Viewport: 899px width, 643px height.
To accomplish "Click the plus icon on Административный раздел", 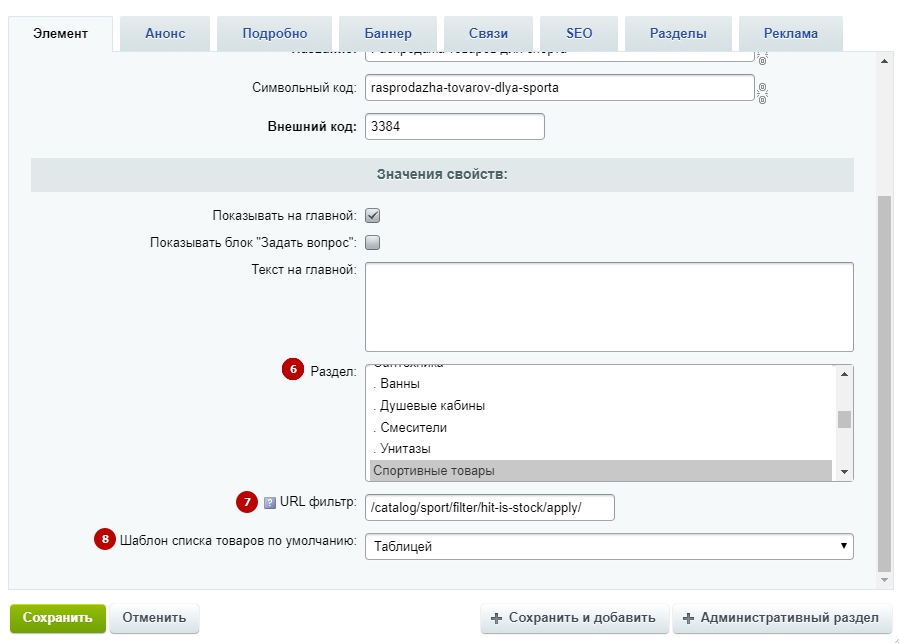I will [x=688, y=618].
